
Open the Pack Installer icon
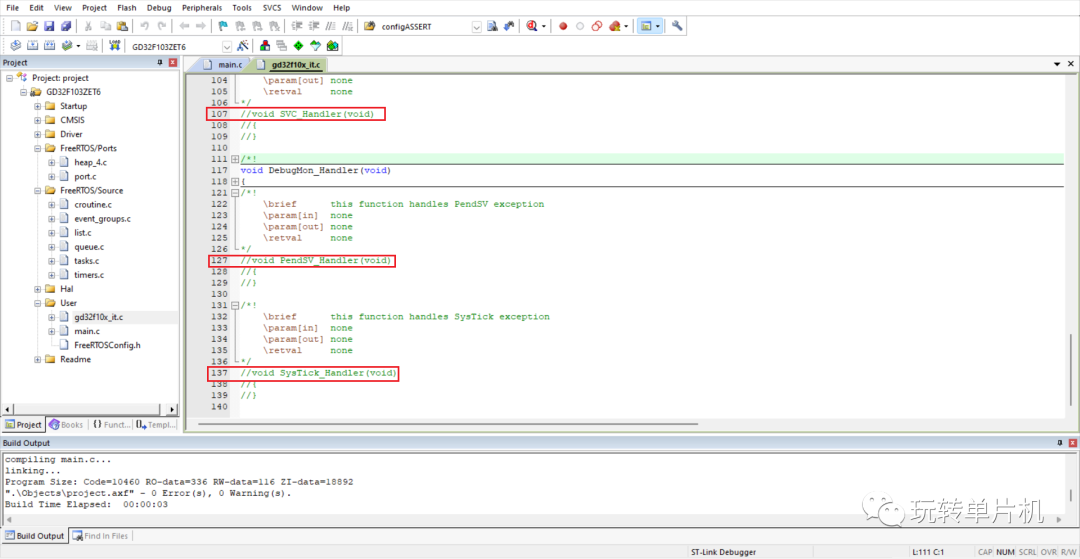click(333, 46)
